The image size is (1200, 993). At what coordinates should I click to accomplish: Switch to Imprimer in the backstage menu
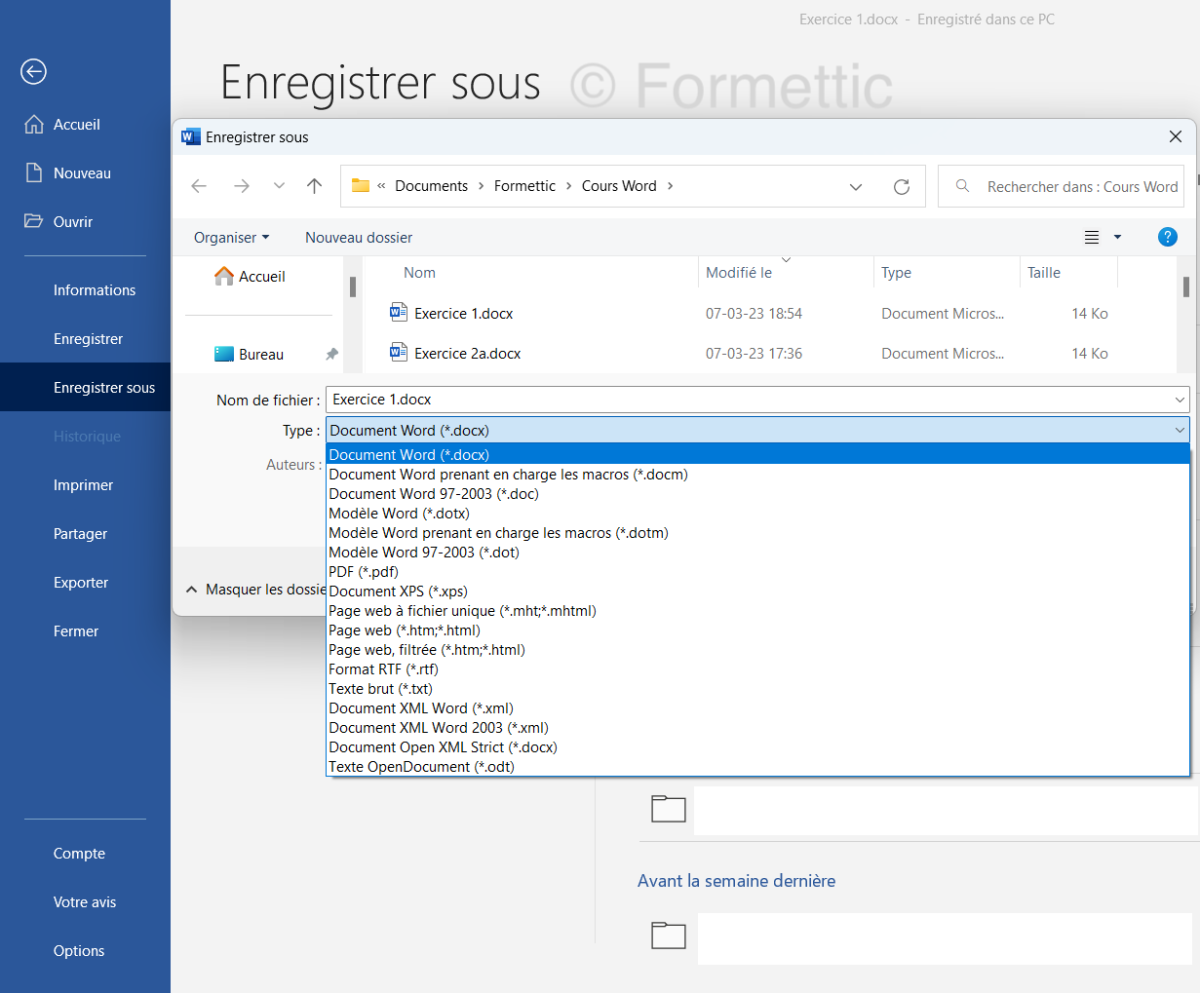83,485
